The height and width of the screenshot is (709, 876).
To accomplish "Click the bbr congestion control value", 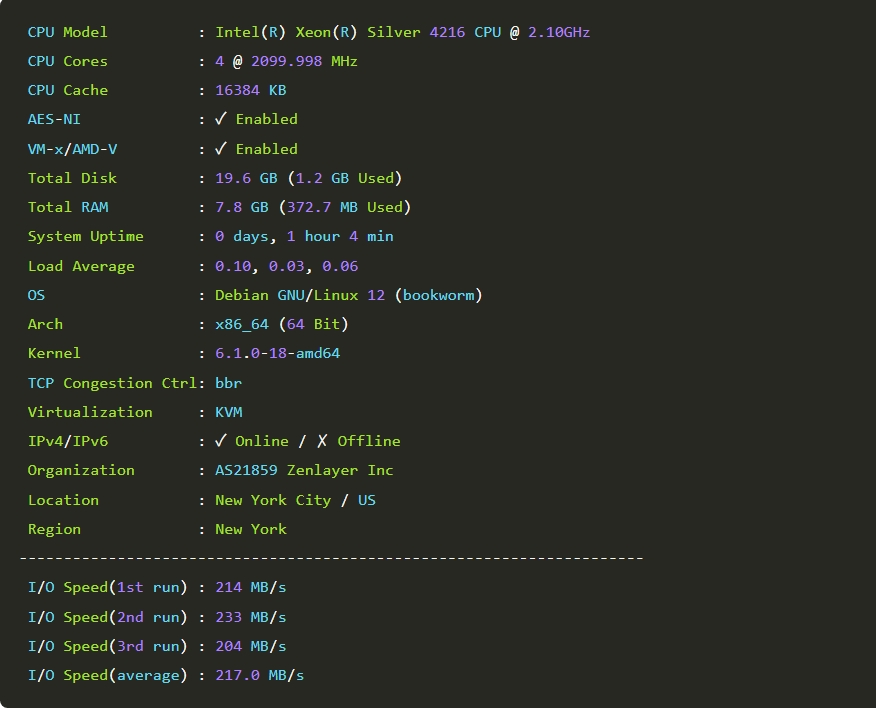I will point(228,383).
